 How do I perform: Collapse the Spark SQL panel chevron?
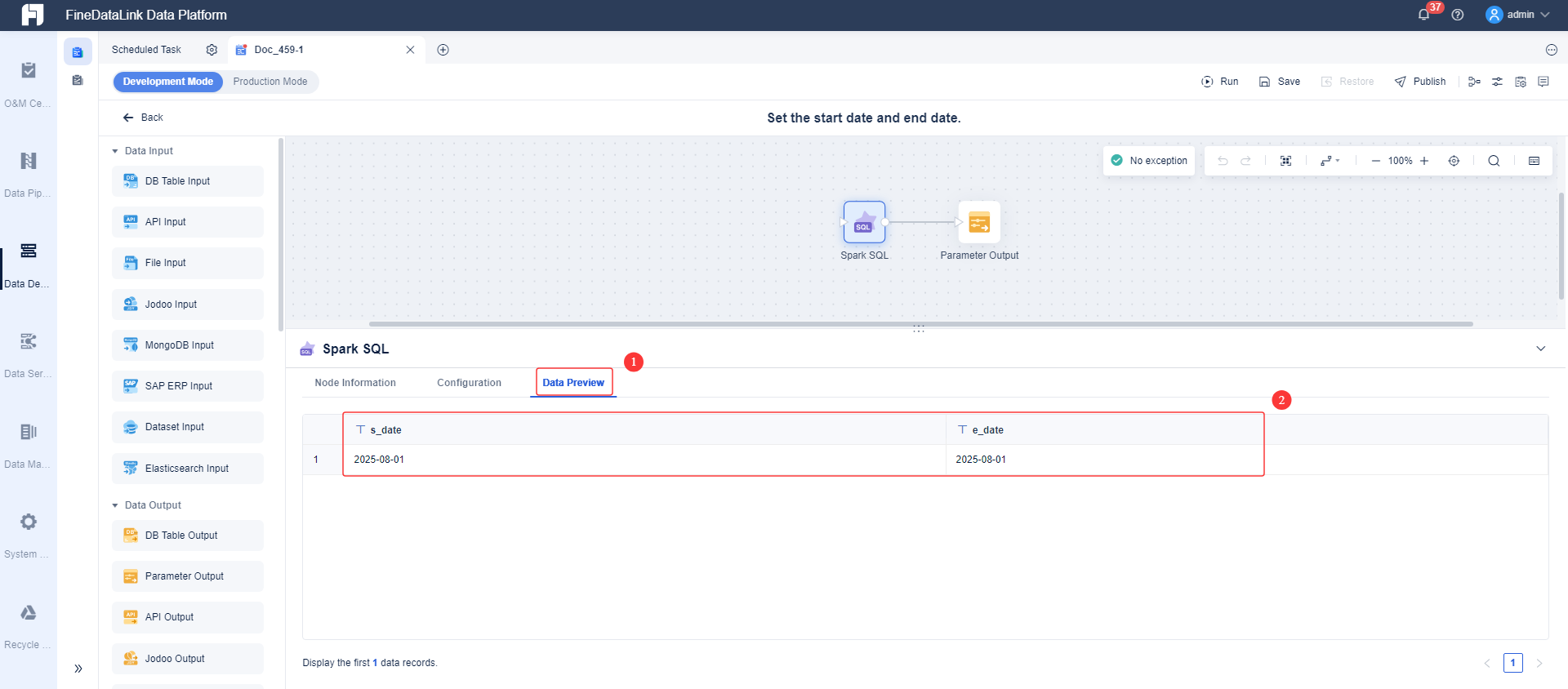click(1541, 349)
